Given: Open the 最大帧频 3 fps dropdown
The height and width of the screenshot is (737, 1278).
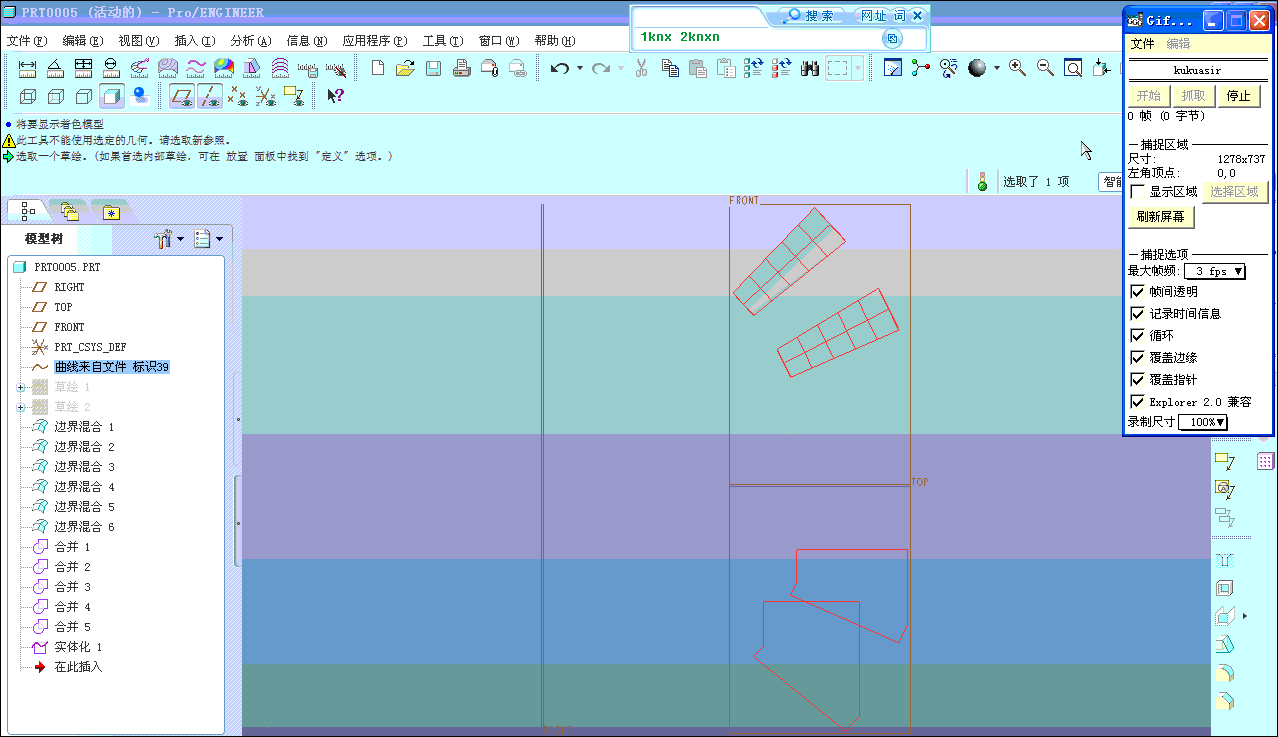Looking at the screenshot, I should 1214,271.
